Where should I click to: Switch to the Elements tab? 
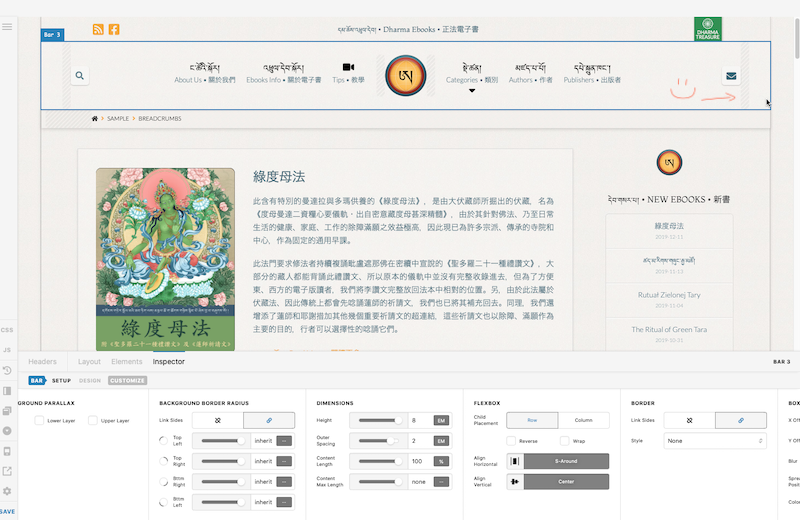click(x=127, y=362)
